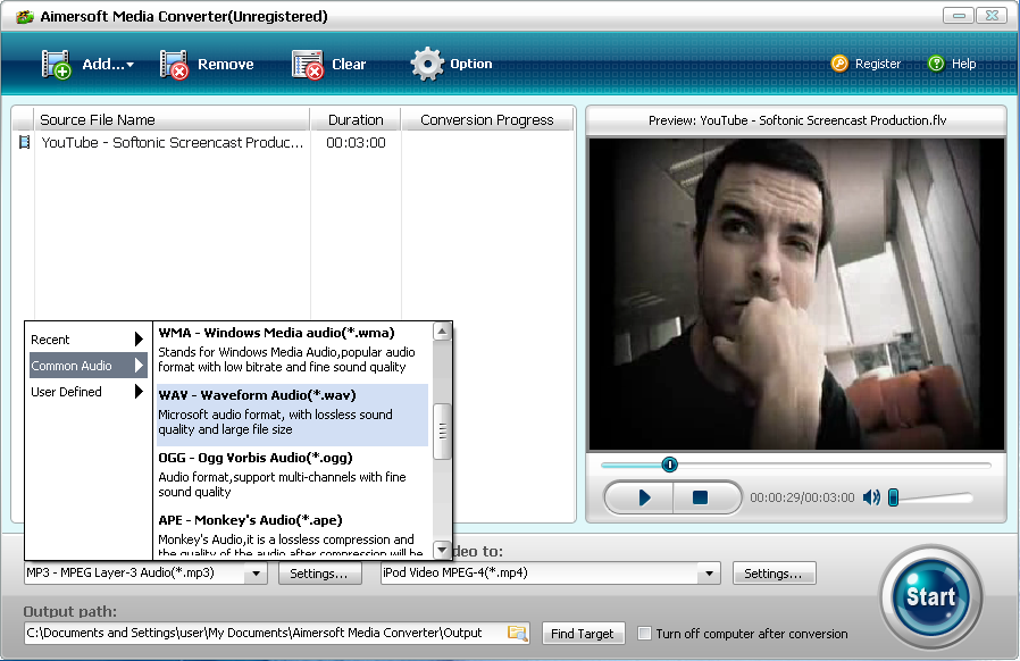Screen dimensions: 1020x661
Task: Click the 00:03:00 duration cell
Action: tap(356, 142)
